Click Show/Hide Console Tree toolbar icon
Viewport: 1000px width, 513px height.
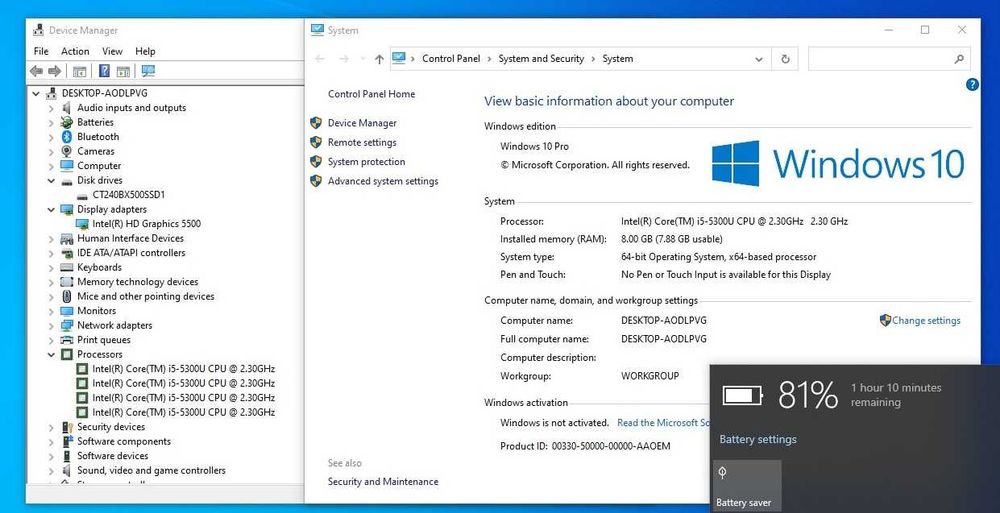pyautogui.click(x=80, y=71)
